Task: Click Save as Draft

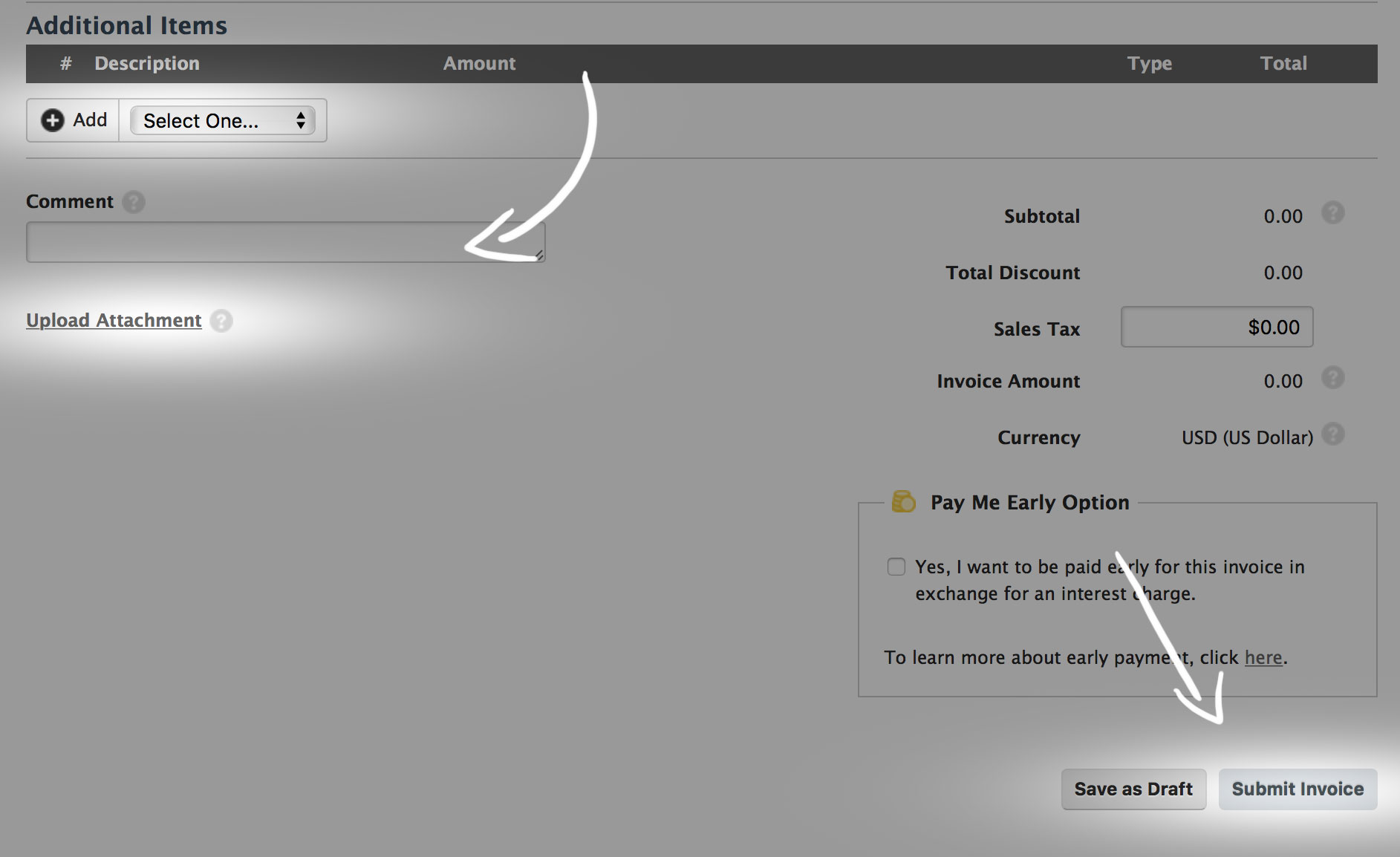Action: [x=1133, y=789]
